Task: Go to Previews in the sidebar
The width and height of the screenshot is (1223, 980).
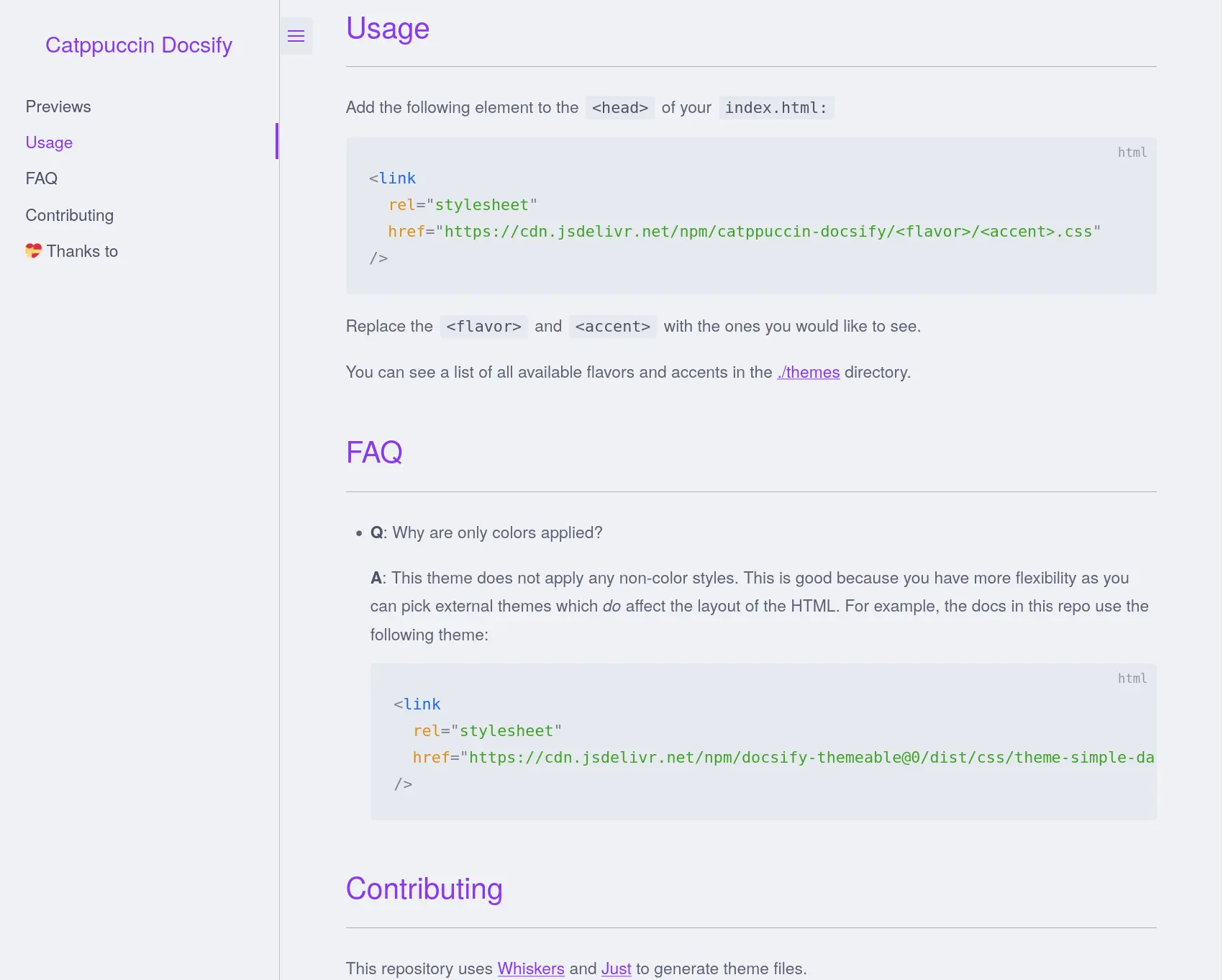Action: 58,106
